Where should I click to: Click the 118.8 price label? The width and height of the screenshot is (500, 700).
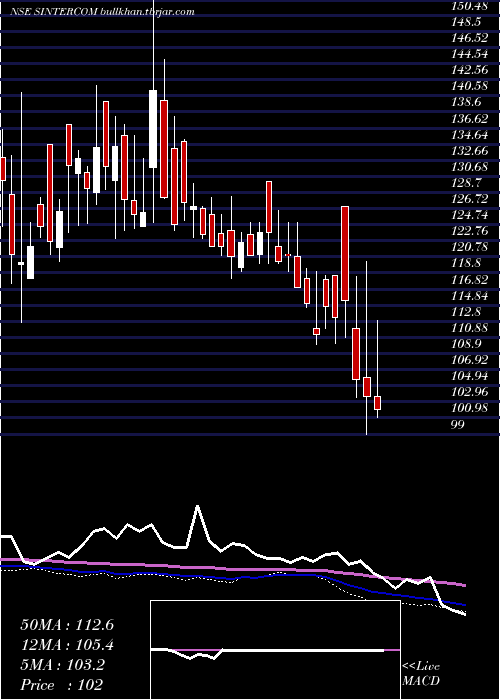click(x=466, y=263)
